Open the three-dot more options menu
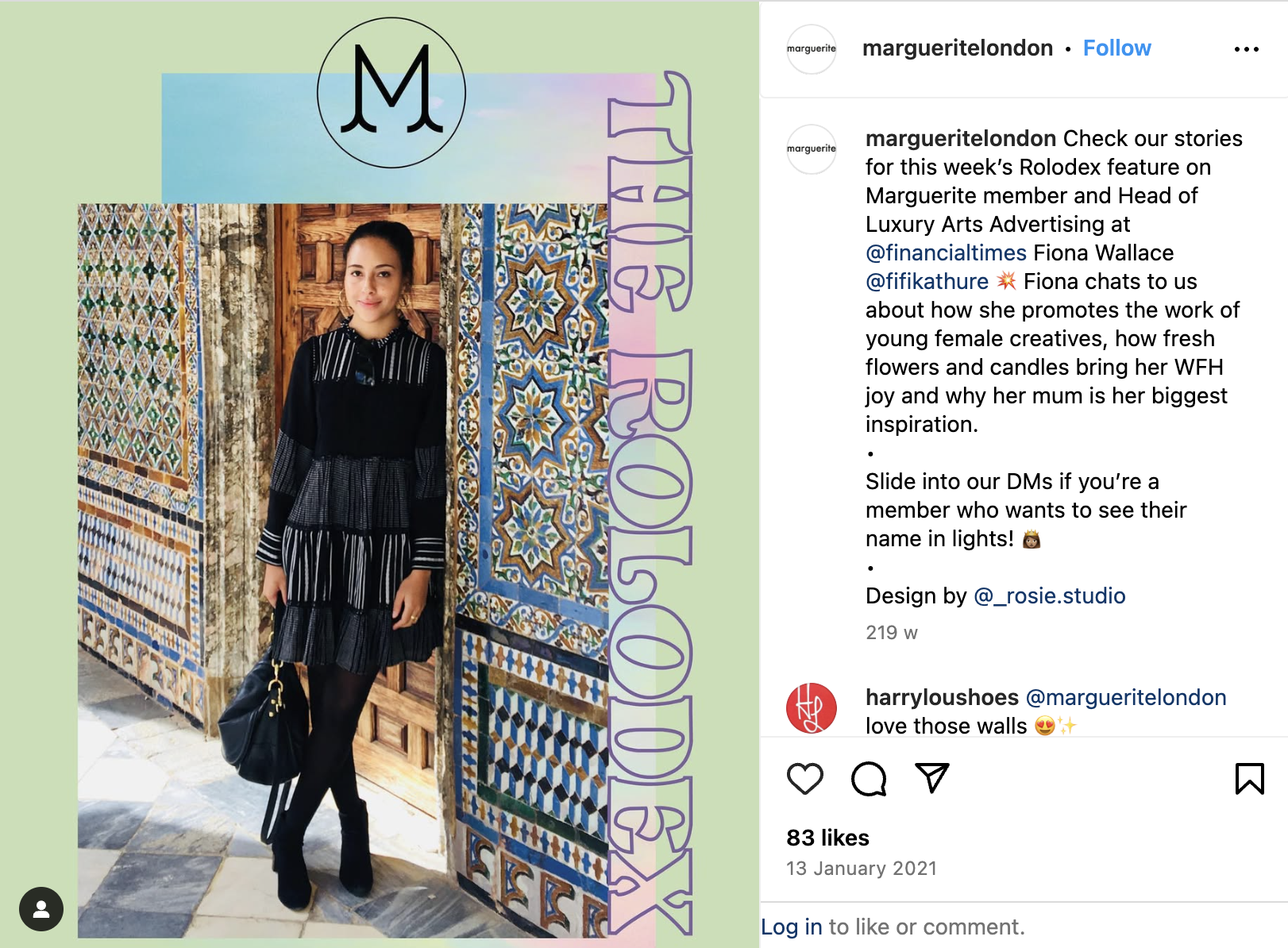 (1246, 49)
